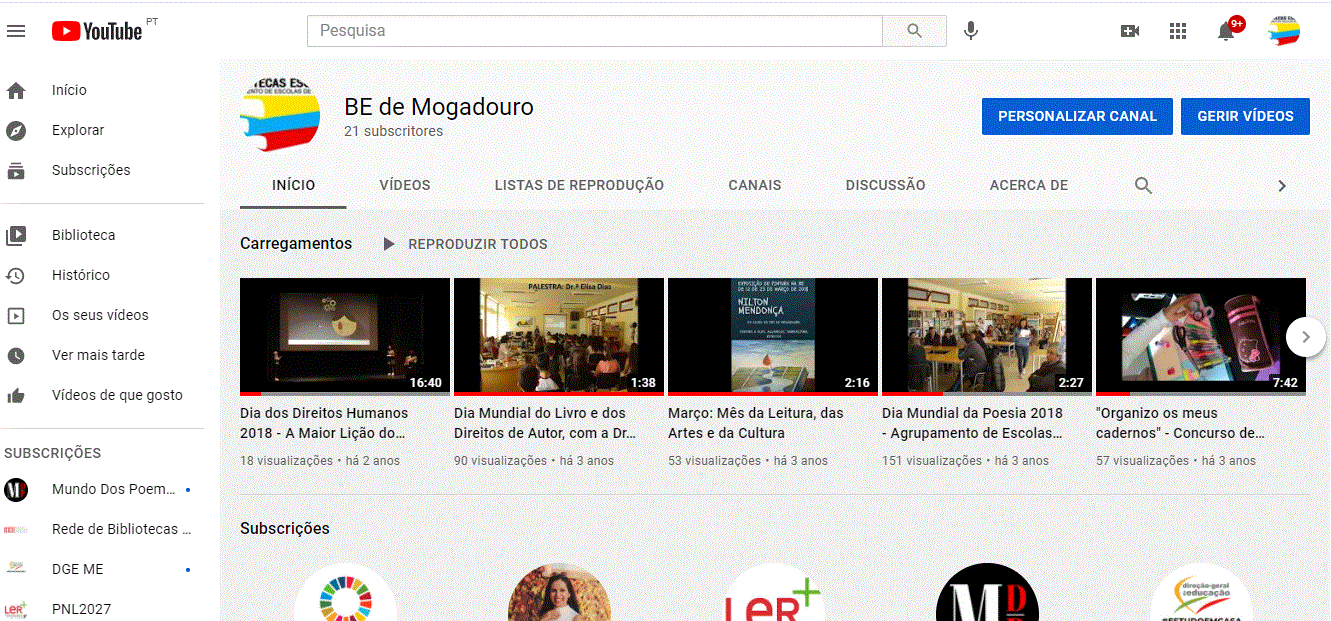Click PERSONALIZAR CANAL button
1331x621 pixels.
(x=1077, y=116)
